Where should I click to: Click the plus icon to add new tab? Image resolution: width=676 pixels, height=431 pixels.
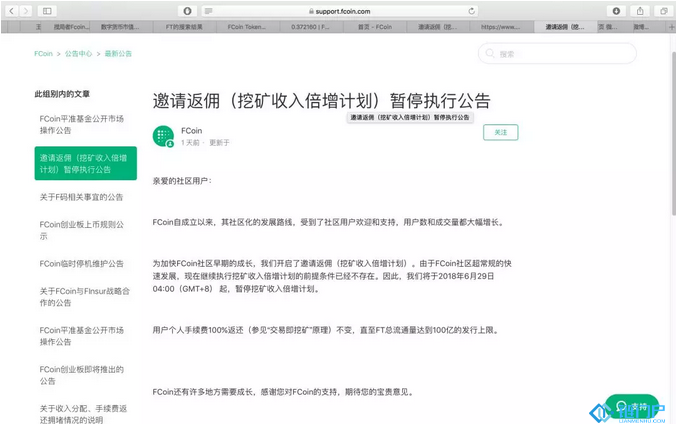click(669, 27)
